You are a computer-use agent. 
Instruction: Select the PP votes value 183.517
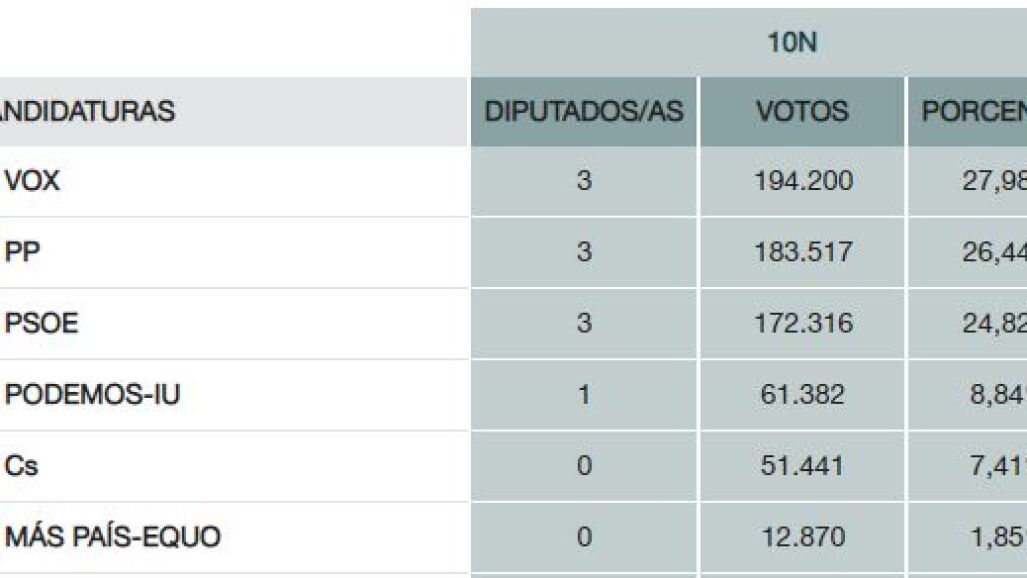pos(802,252)
